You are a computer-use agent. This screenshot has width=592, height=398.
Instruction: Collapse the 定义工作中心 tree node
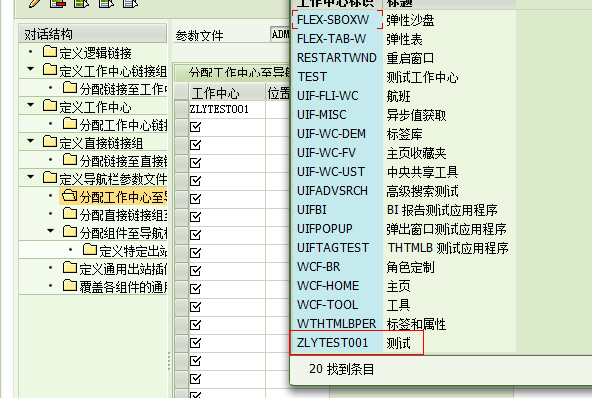click(31, 105)
